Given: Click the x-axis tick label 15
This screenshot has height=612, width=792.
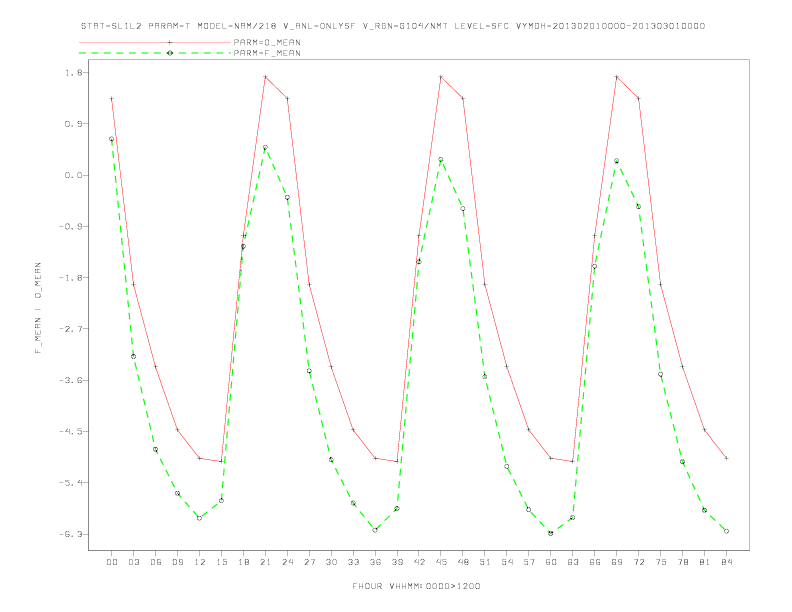Looking at the screenshot, I should (221, 562).
